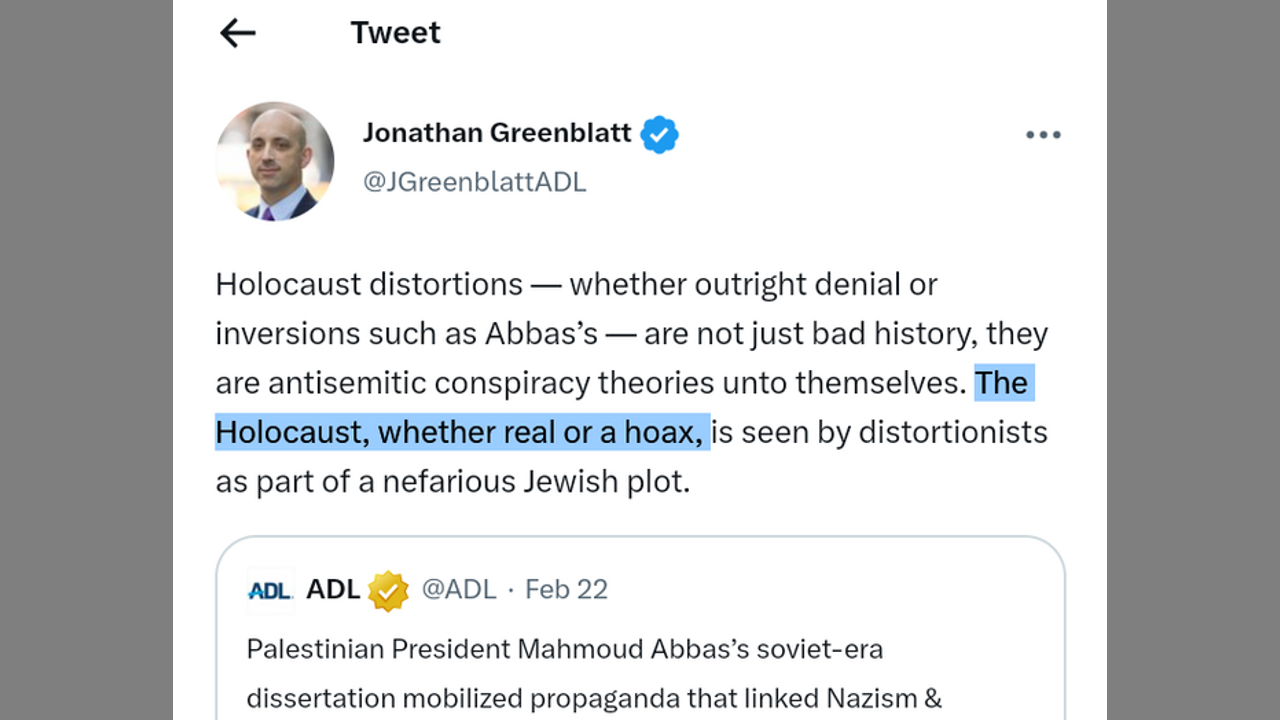Open the @JGreenblattADL handle link

[474, 182]
